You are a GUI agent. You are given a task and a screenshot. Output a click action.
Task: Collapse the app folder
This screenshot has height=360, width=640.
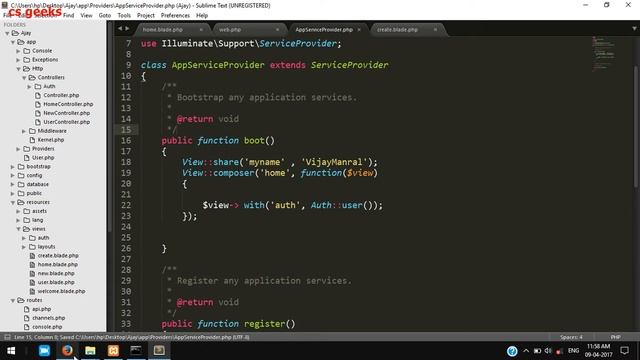point(13,42)
